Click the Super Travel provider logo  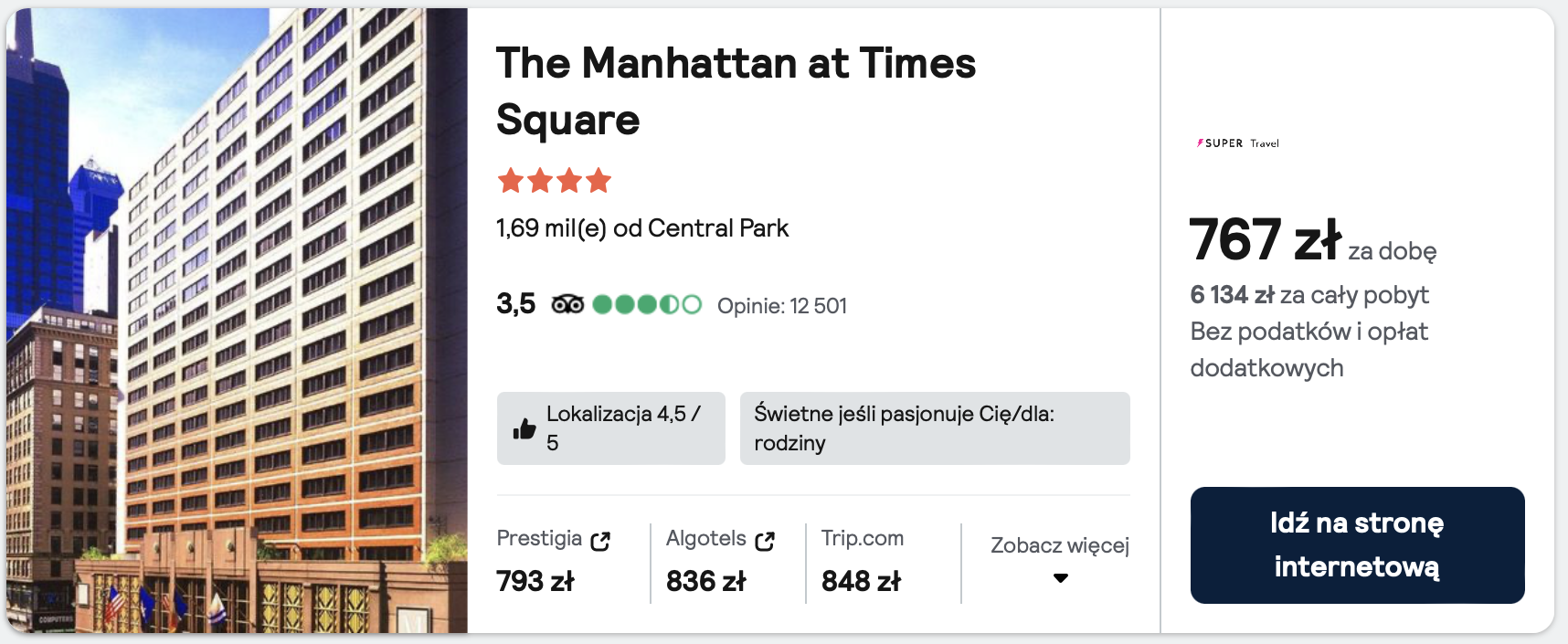pyautogui.click(x=1238, y=143)
